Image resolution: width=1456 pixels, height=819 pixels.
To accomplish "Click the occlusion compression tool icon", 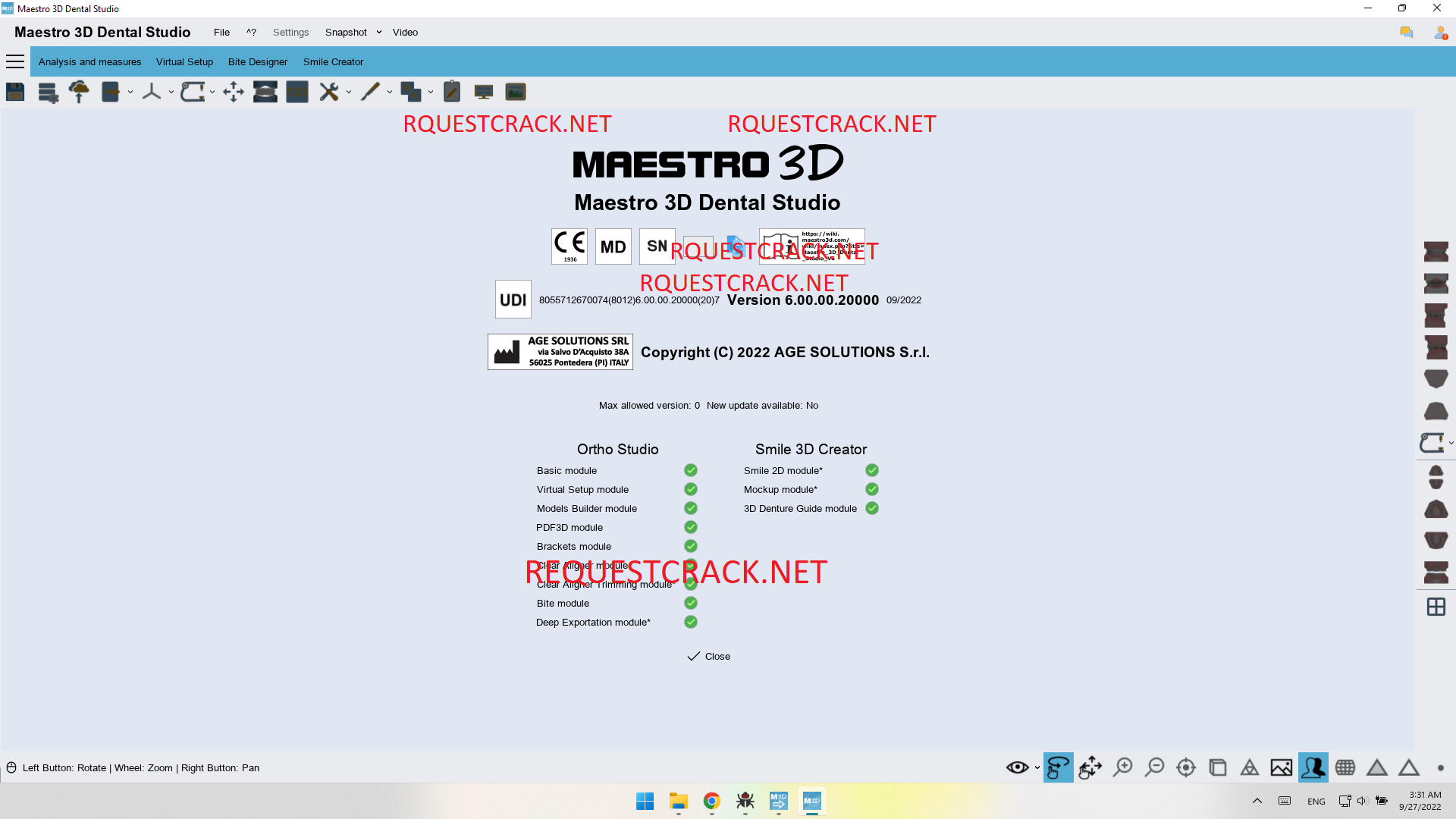I will [265, 92].
